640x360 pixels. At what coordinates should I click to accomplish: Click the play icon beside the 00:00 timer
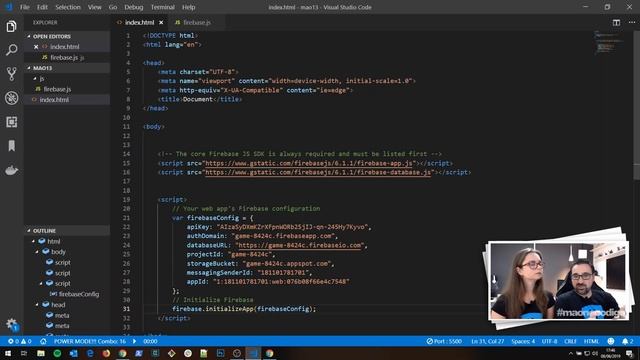click(134, 341)
